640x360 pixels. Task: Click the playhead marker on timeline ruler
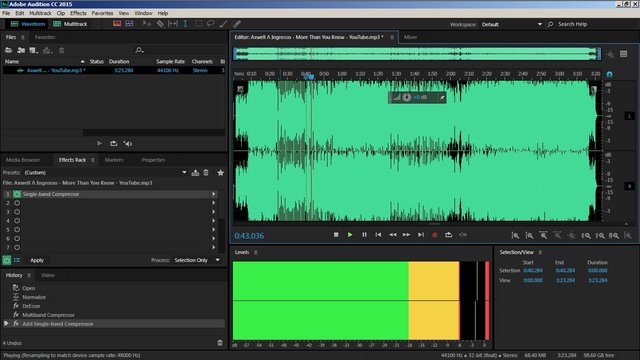(311, 77)
